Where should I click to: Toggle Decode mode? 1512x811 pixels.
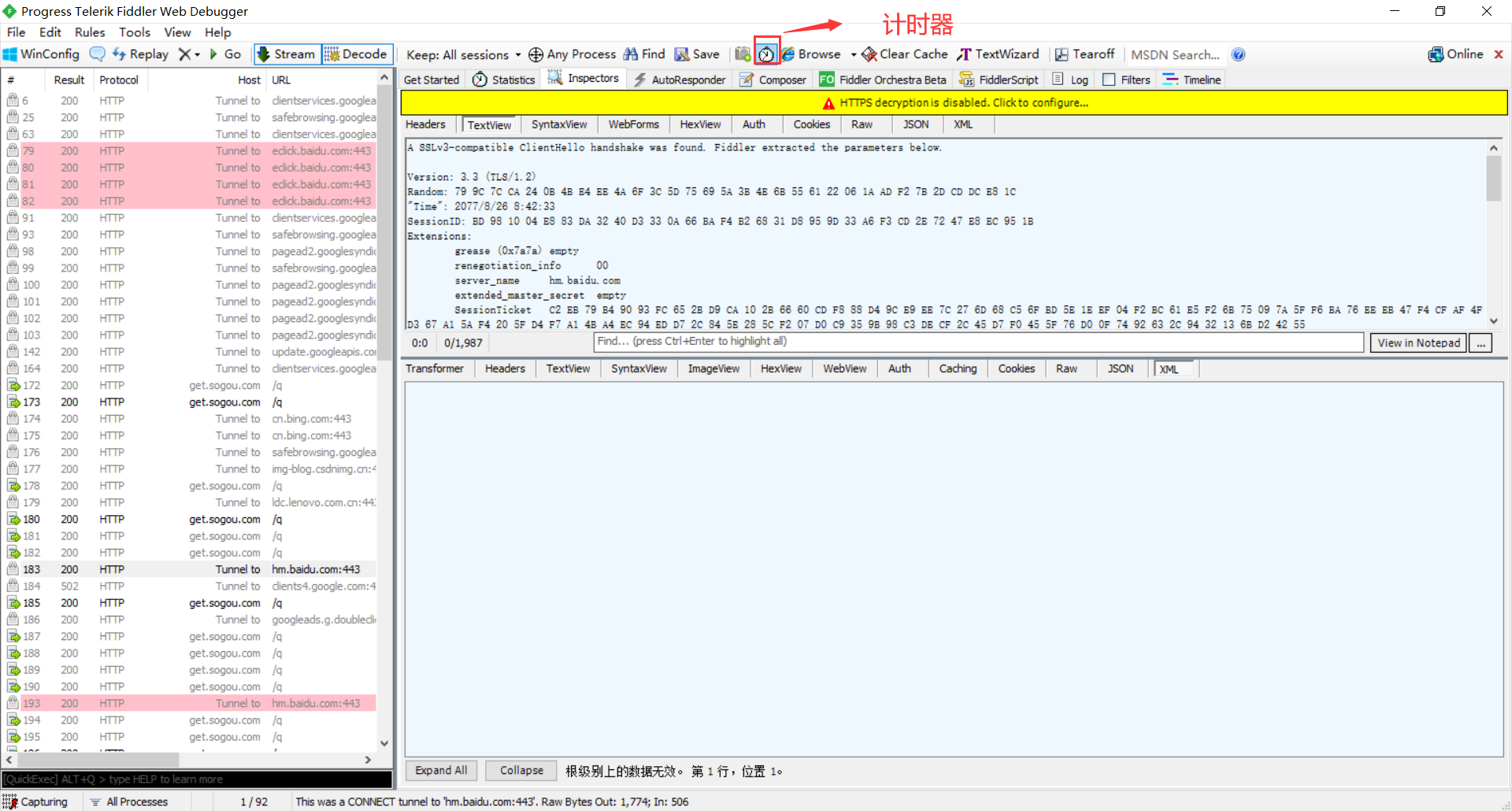point(357,54)
